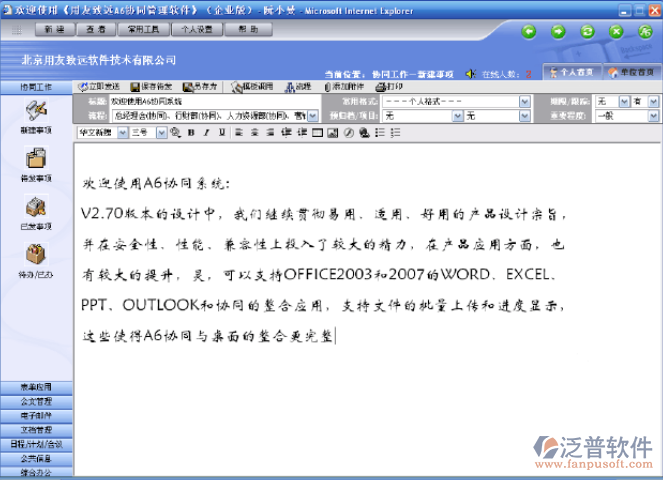Expand 日程/计划/会议 sidebar section

click(x=36, y=444)
